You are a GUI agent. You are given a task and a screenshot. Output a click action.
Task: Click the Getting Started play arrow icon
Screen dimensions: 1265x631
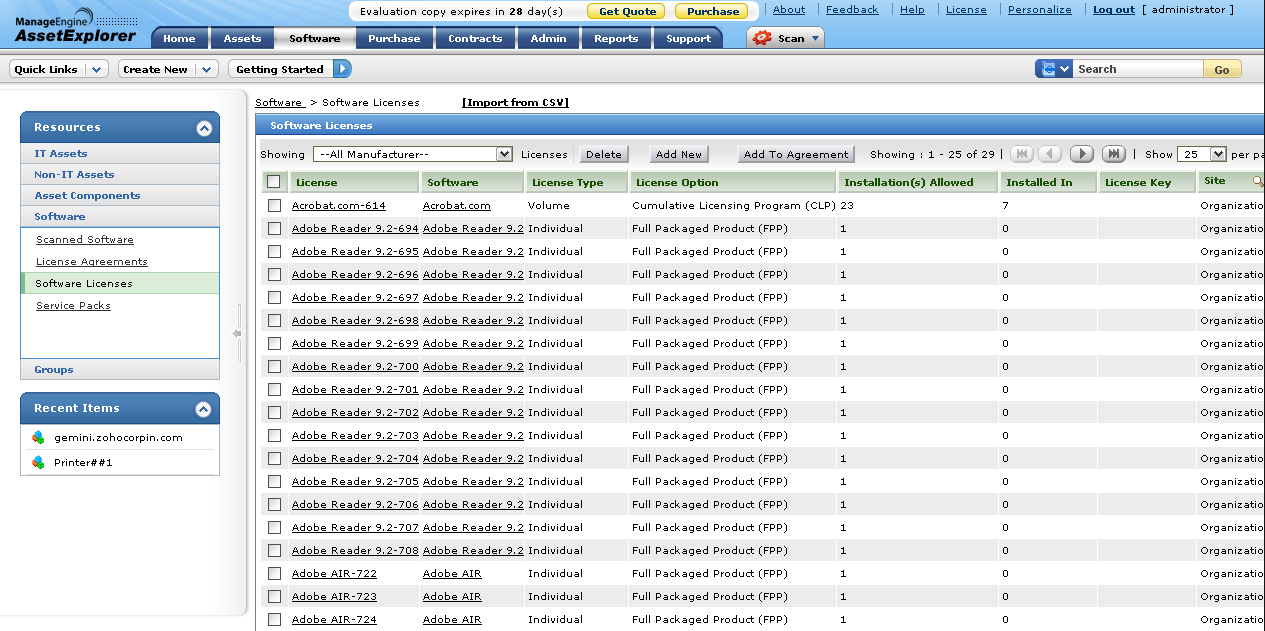[x=342, y=69]
